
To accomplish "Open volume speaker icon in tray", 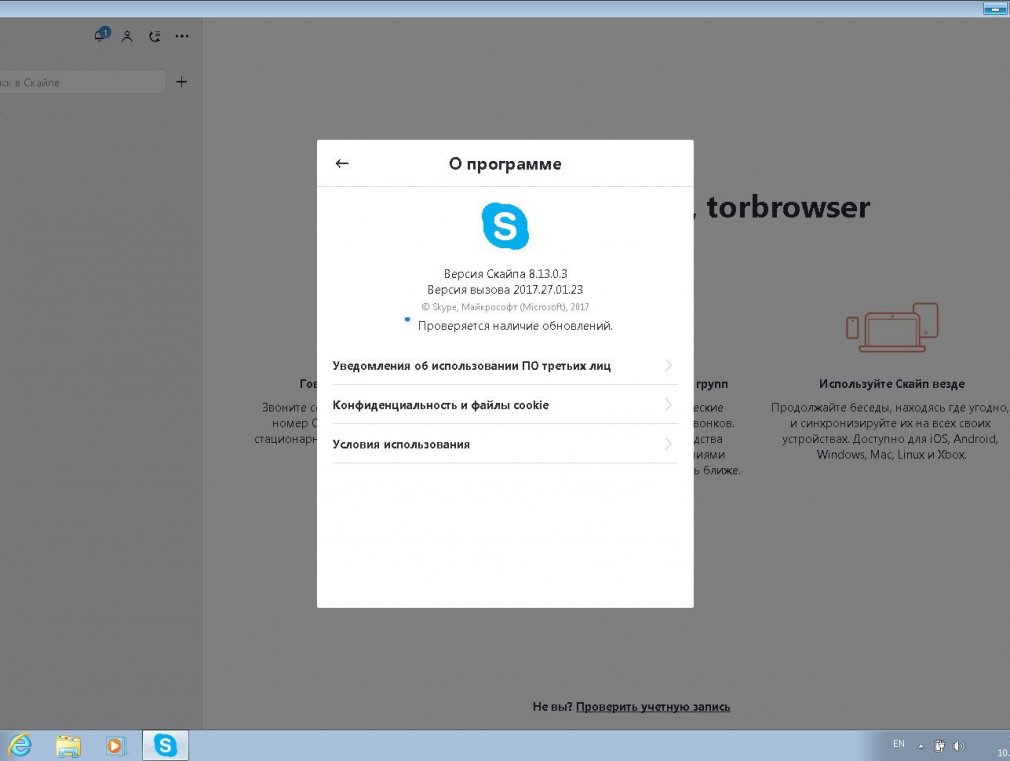I will click(x=959, y=746).
